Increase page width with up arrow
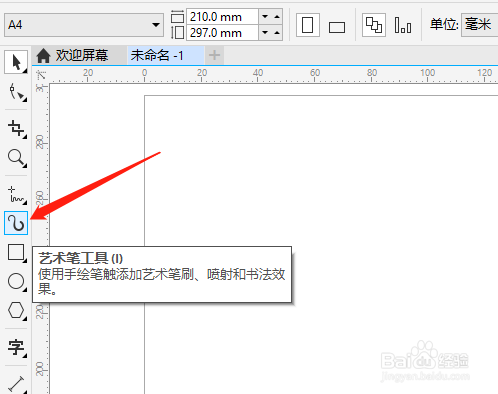The width and height of the screenshot is (498, 394). click(277, 16)
